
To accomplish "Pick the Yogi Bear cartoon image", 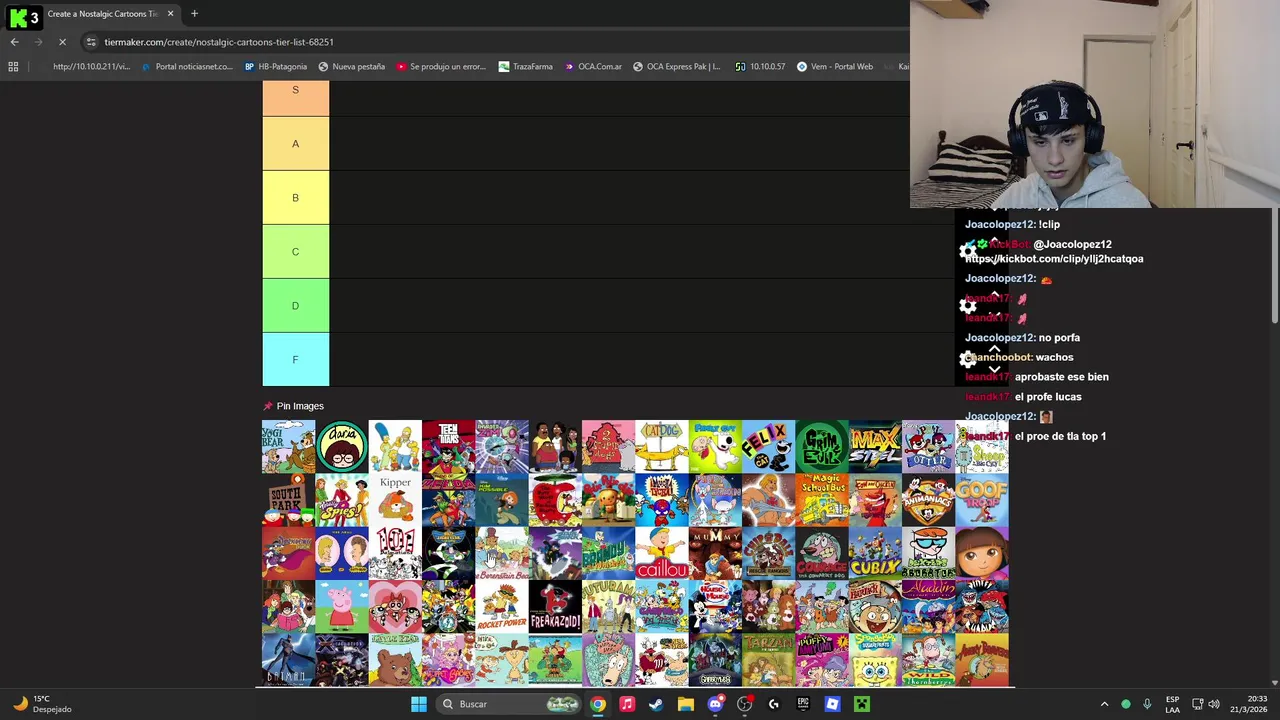I will point(288,446).
